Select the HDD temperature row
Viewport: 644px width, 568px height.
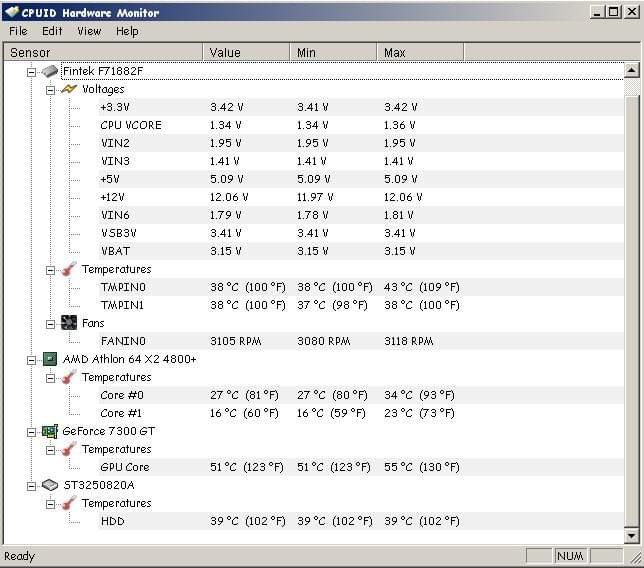361,522
